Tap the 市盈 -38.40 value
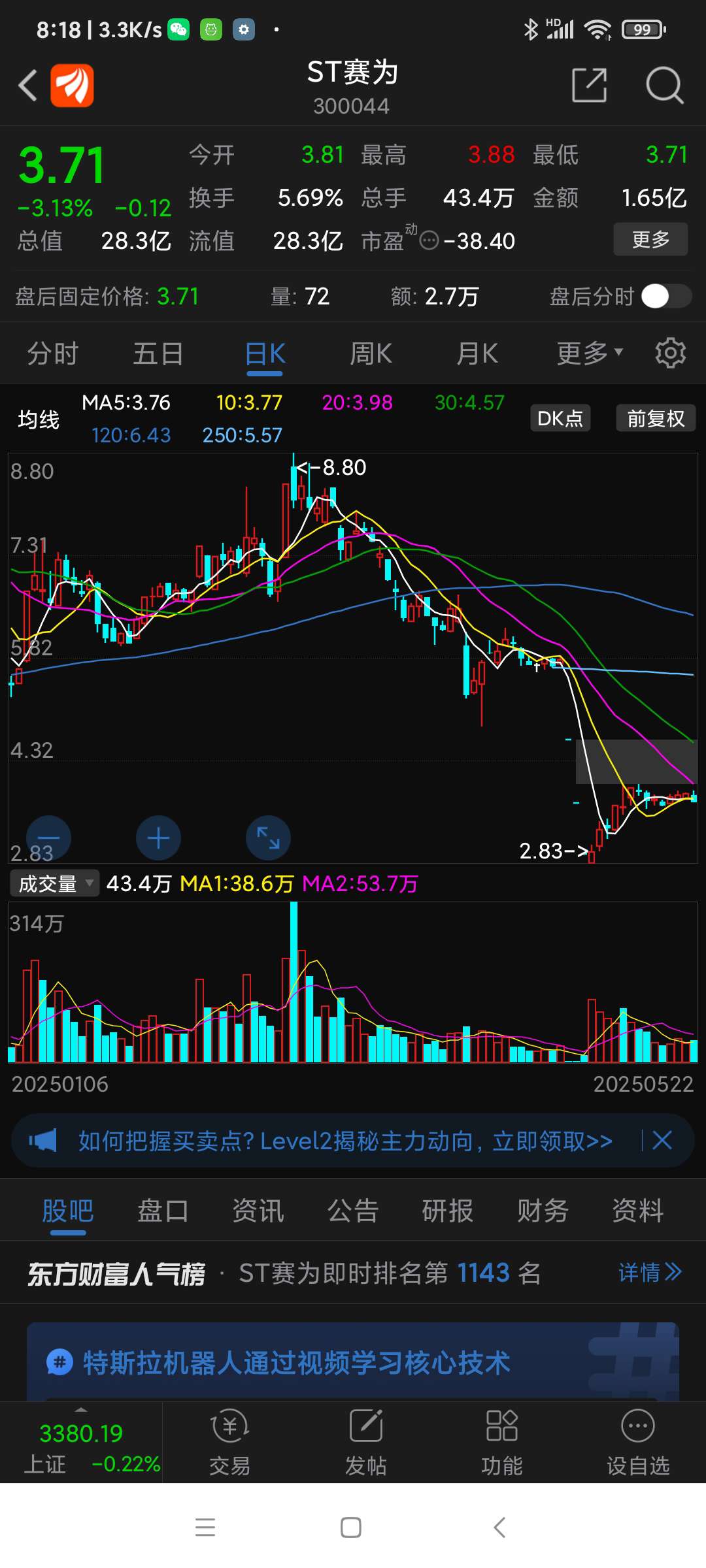706x1568 pixels. (479, 241)
